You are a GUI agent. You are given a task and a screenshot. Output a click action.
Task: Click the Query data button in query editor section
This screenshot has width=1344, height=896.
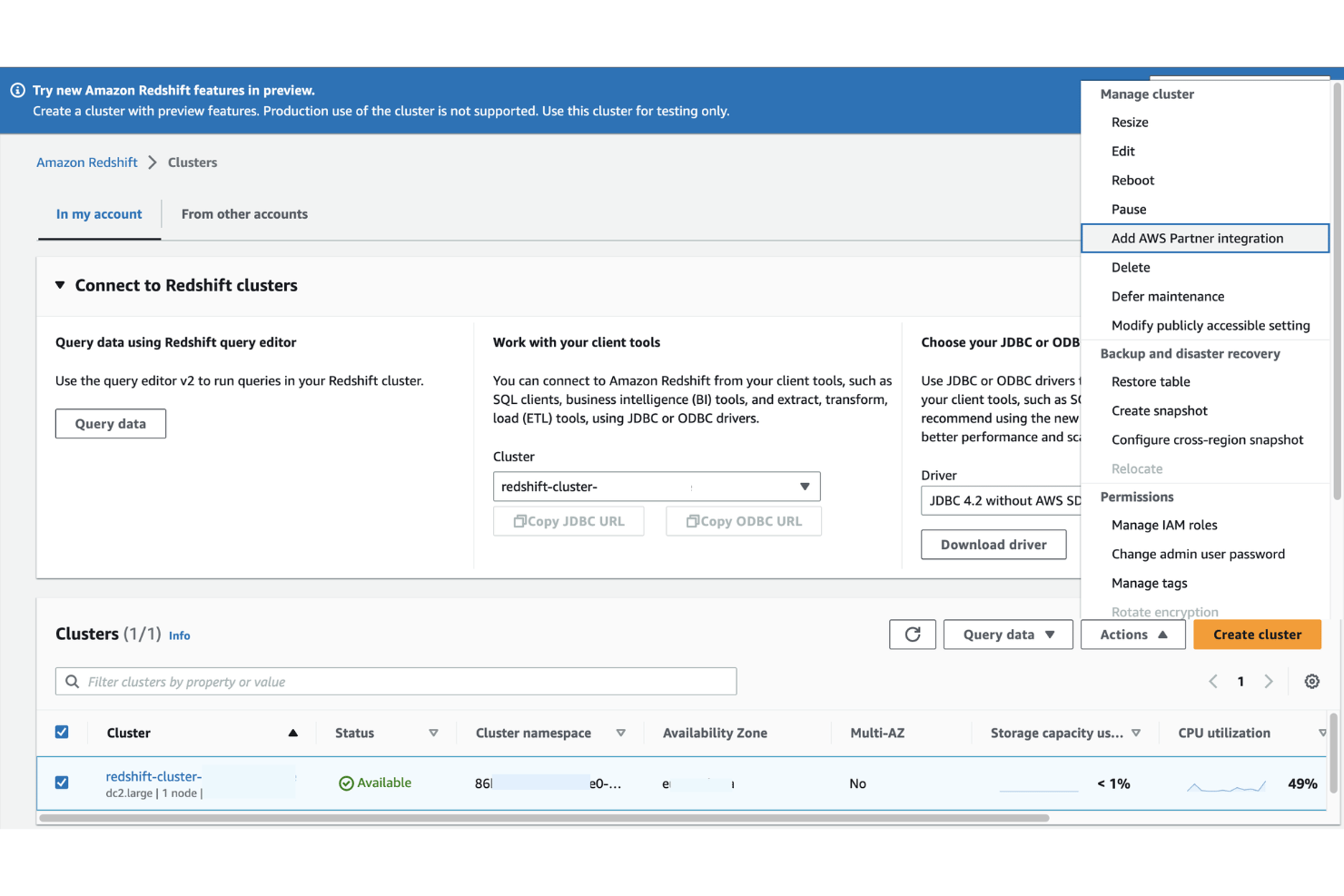(111, 424)
